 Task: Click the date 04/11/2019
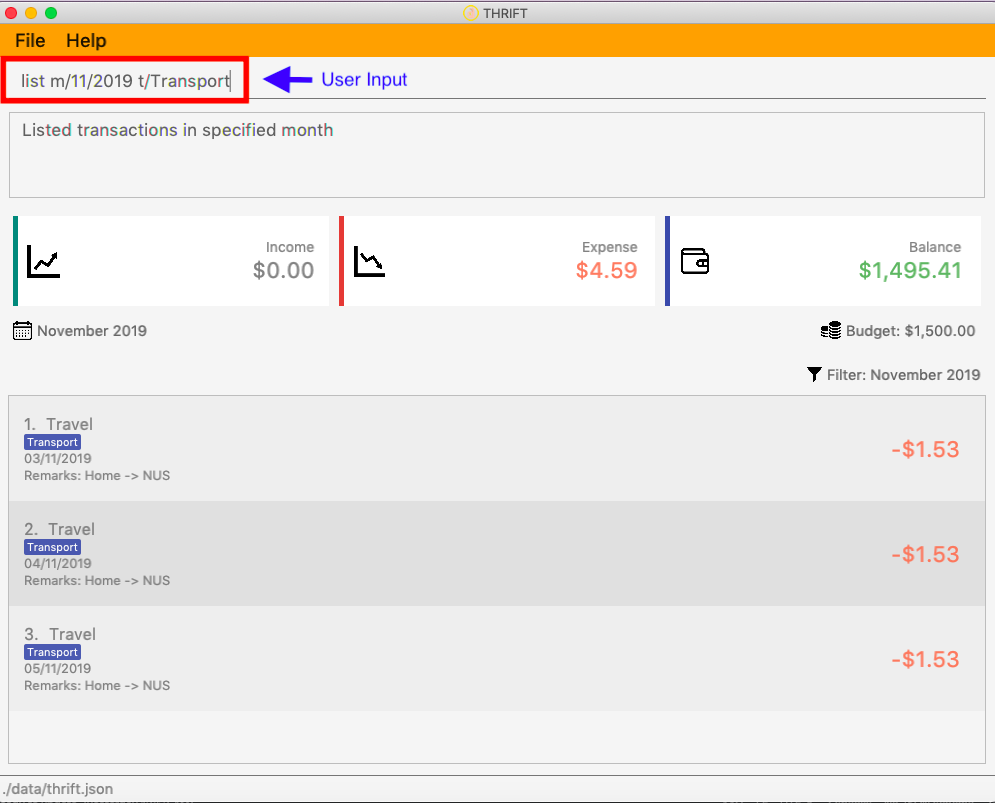pyautogui.click(x=58, y=563)
